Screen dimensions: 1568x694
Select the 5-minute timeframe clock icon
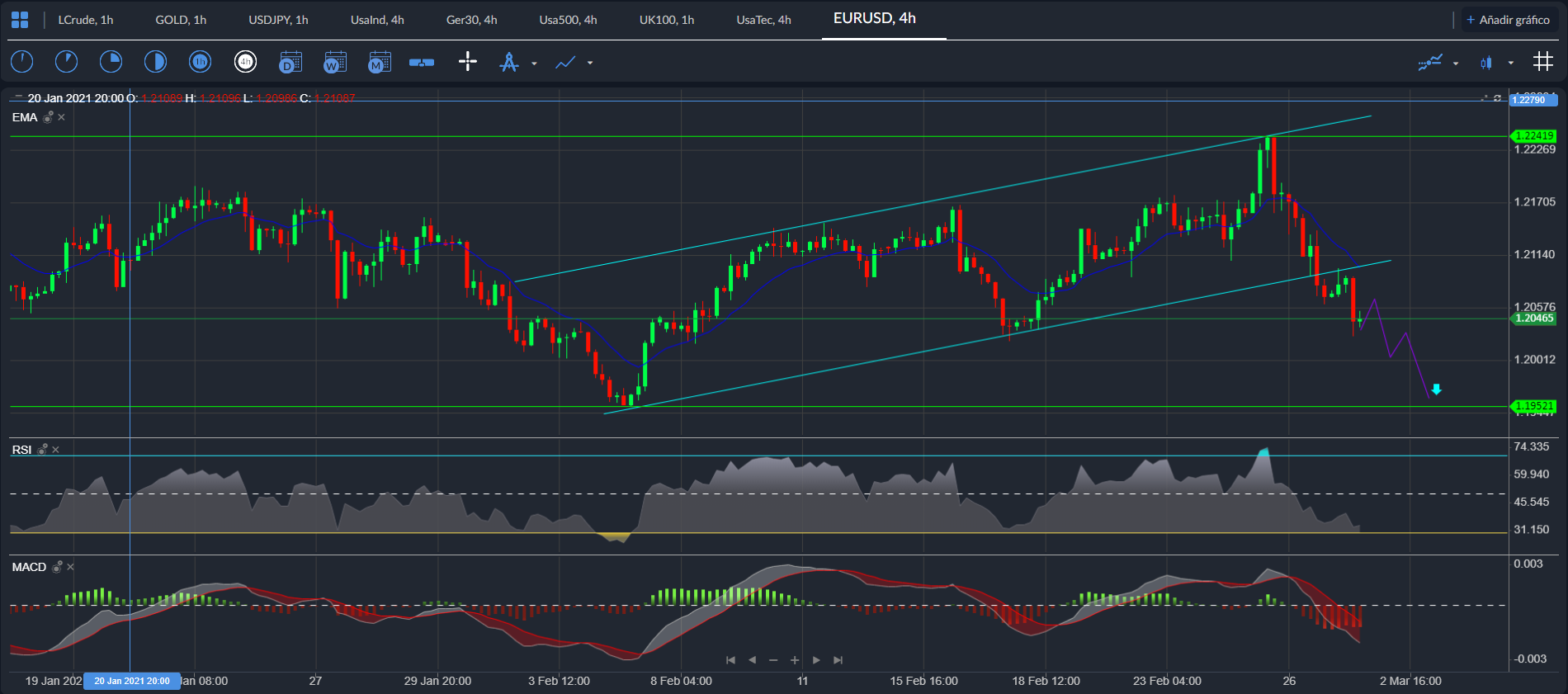pos(66,62)
